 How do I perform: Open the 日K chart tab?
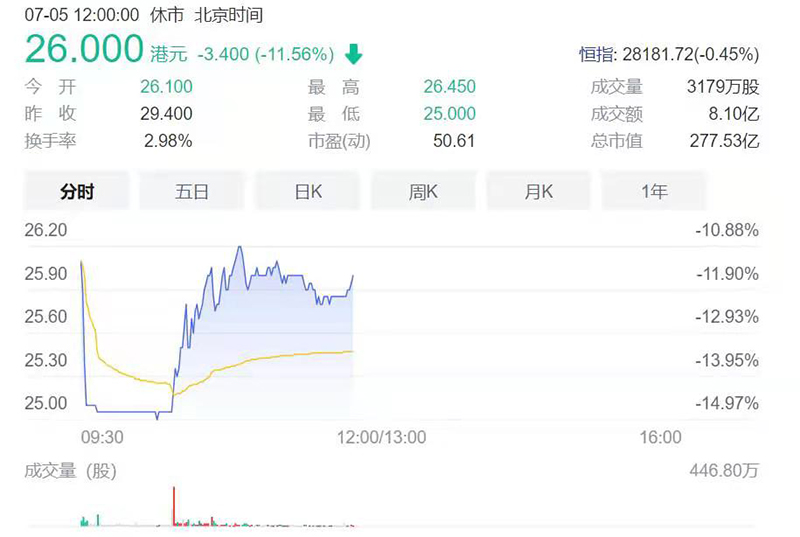[x=308, y=191]
